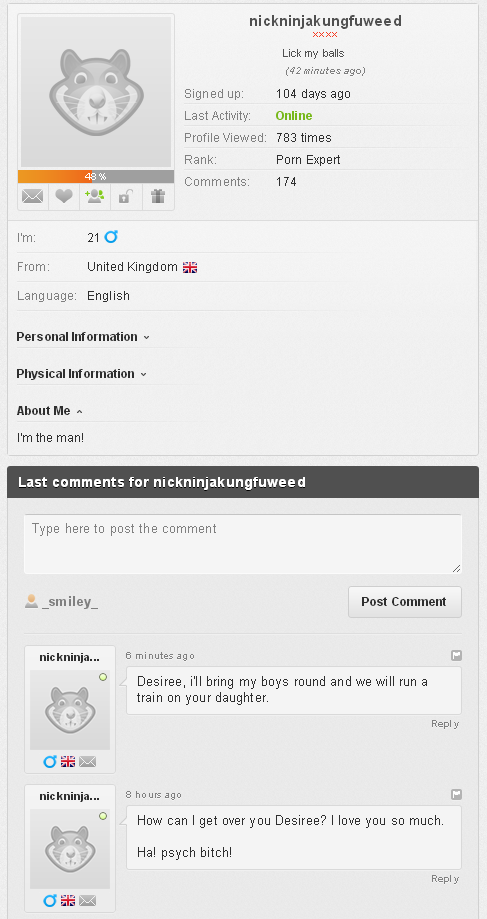
Task: Open first commenter's avatar thumbnail
Action: 70,710
